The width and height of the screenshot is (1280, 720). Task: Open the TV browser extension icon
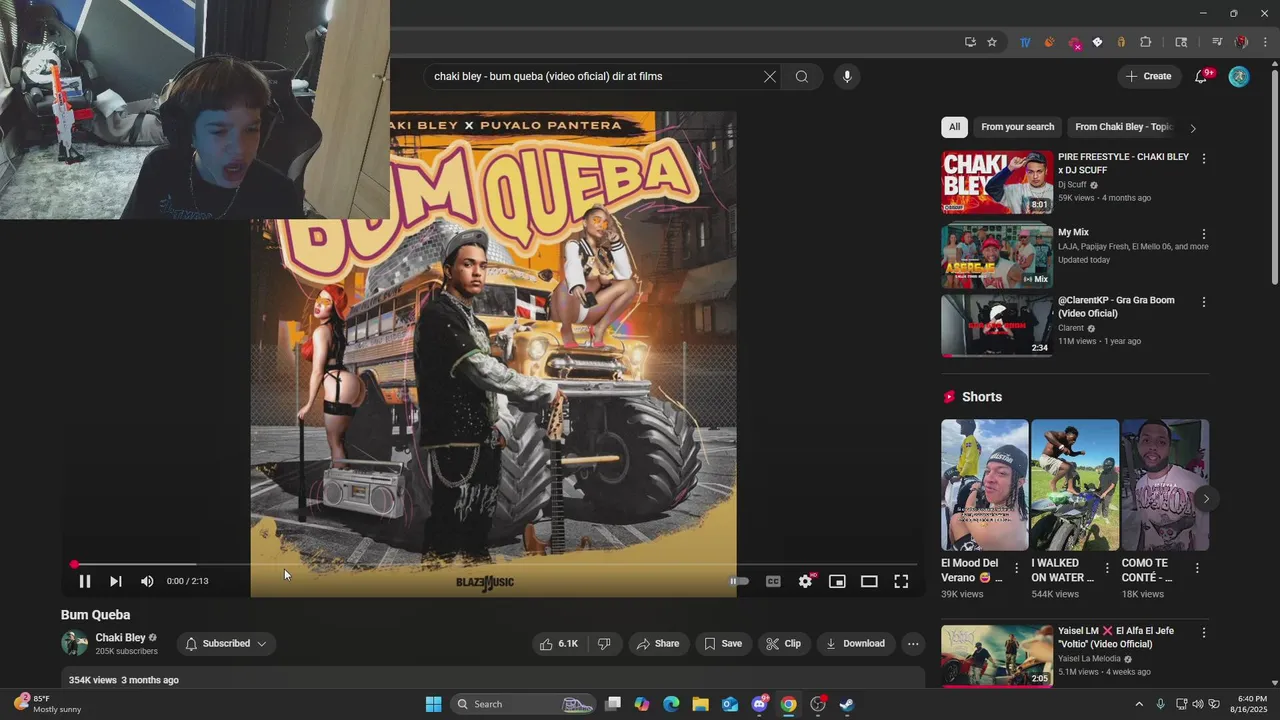pyautogui.click(x=1025, y=42)
